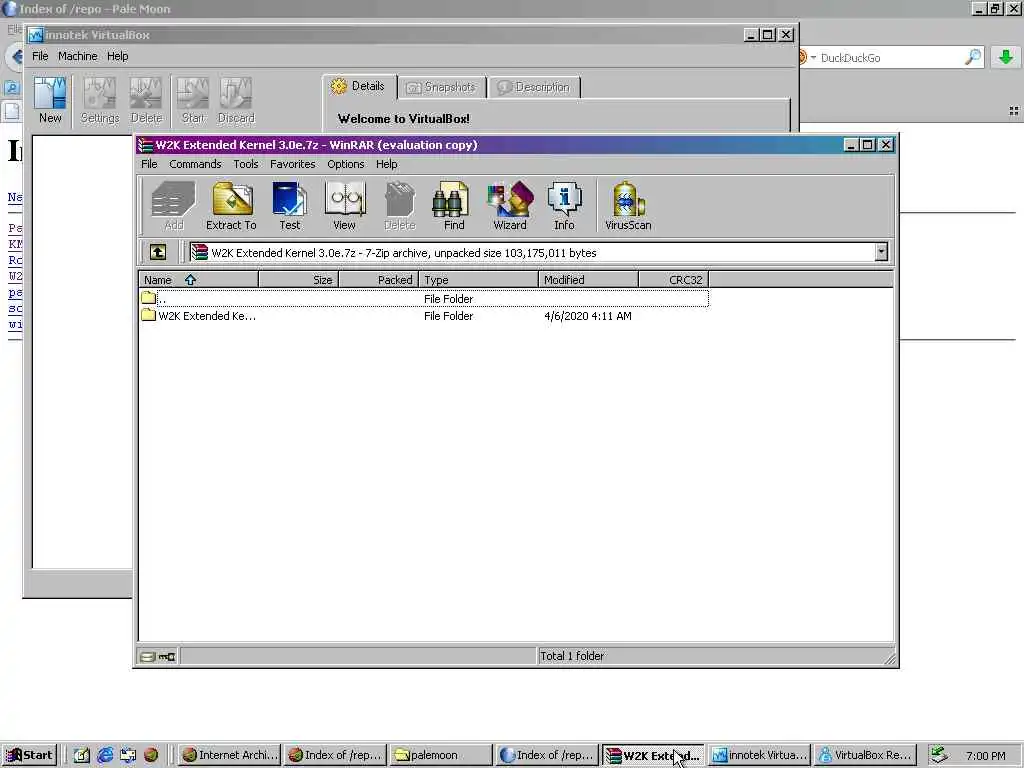Click the 4/6/2020 4:11 AM modified date
1024x768 pixels.
[588, 316]
